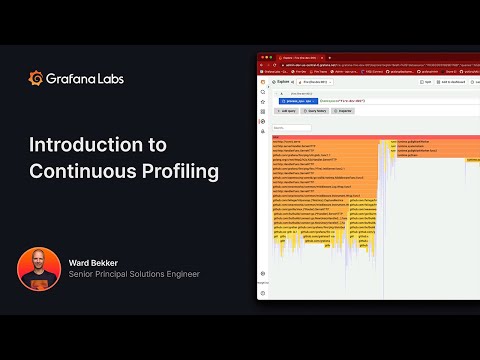
Task: Click the Senior Principal Solutions Engineer text
Action: tap(134, 274)
